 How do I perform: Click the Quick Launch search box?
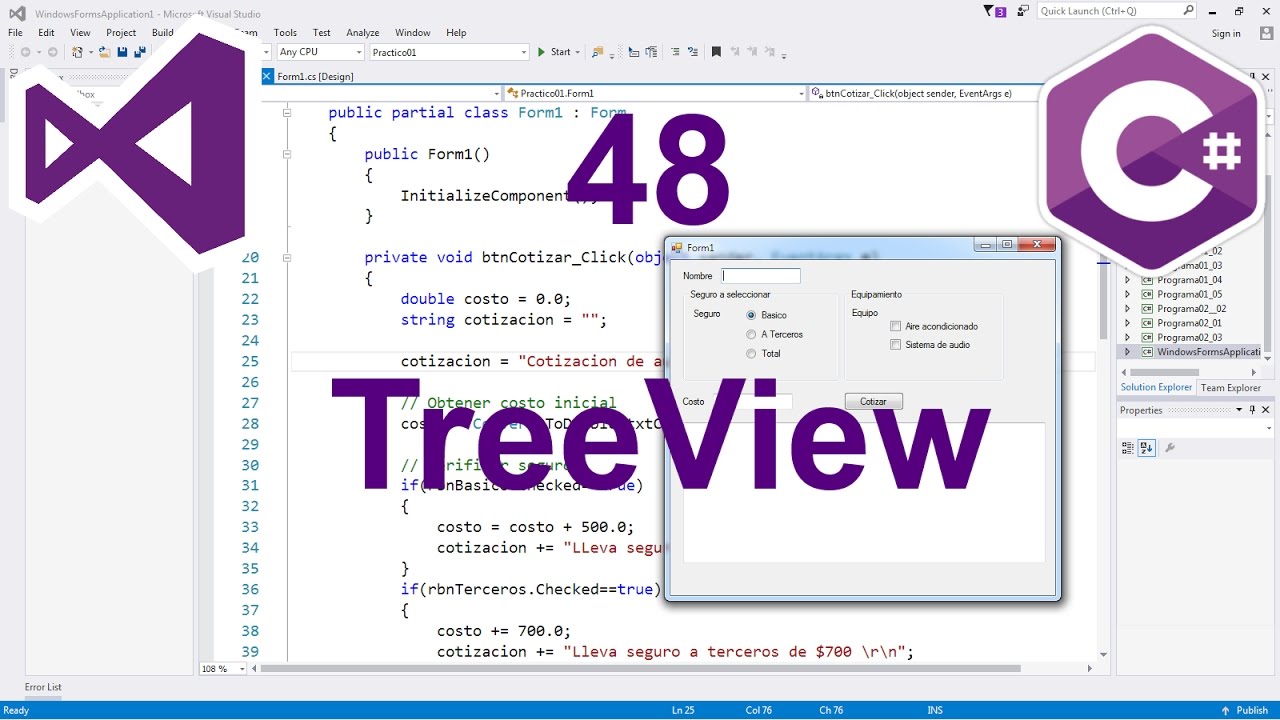[x=1116, y=11]
